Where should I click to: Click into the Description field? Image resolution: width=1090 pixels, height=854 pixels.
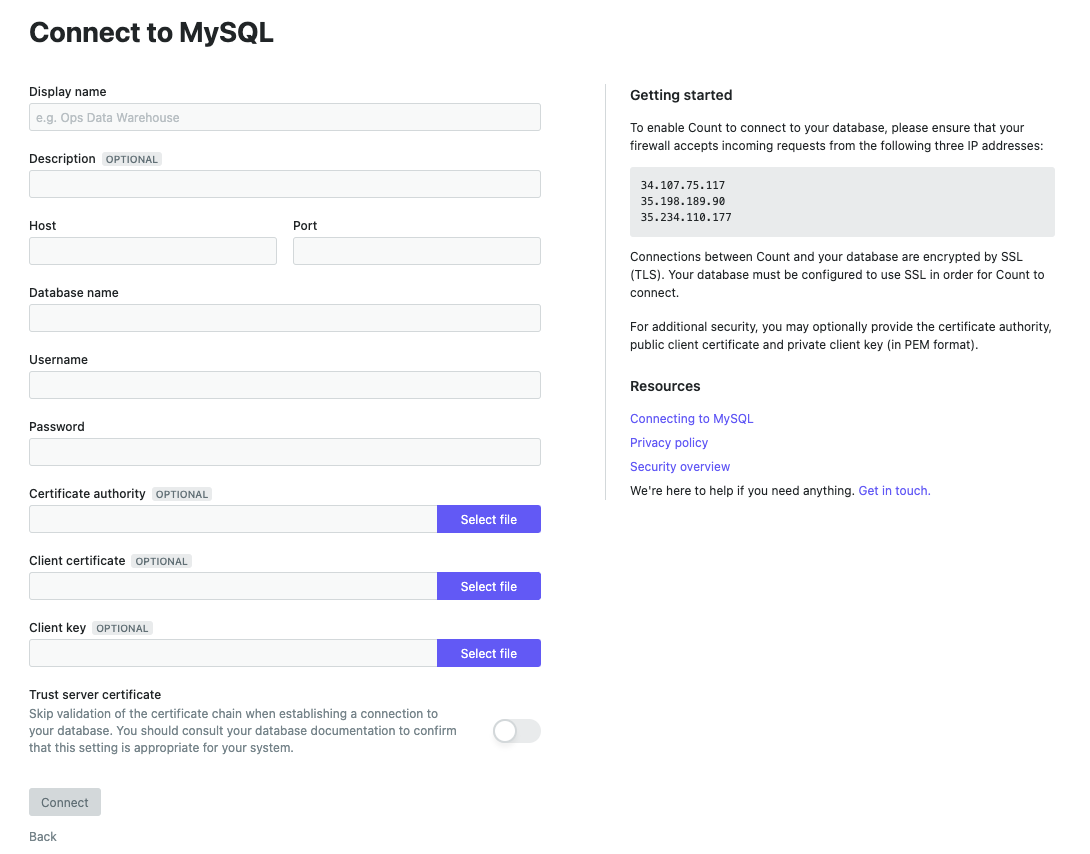[285, 184]
